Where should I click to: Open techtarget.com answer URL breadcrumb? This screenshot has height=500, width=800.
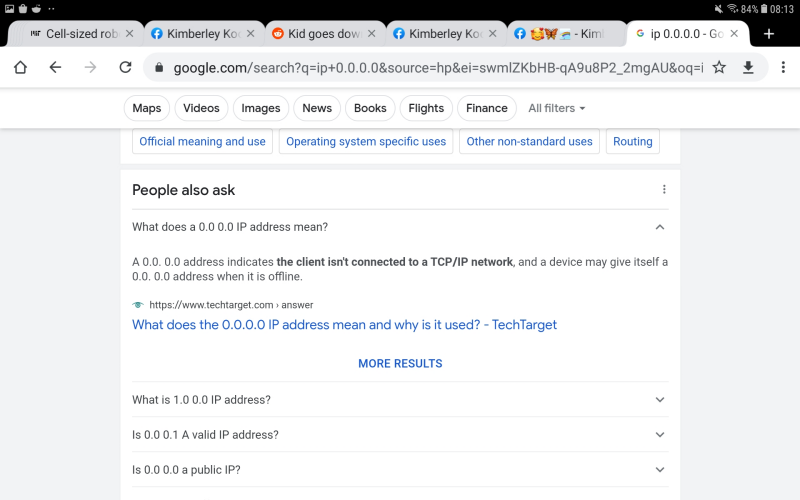coord(231,305)
